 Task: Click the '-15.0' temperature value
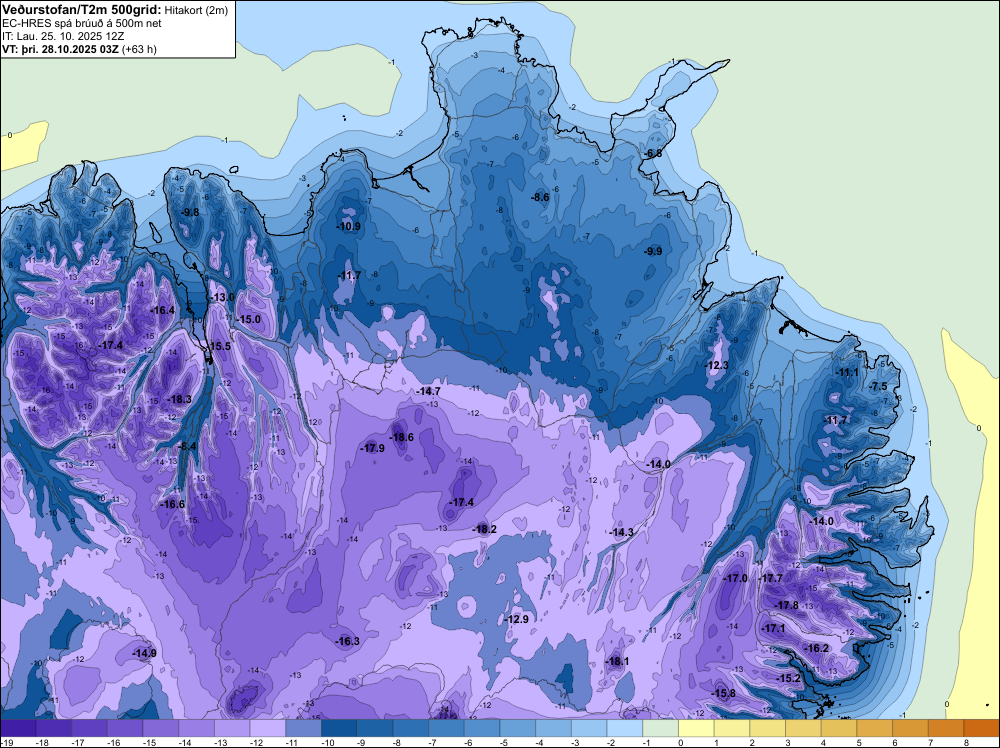[x=249, y=319]
